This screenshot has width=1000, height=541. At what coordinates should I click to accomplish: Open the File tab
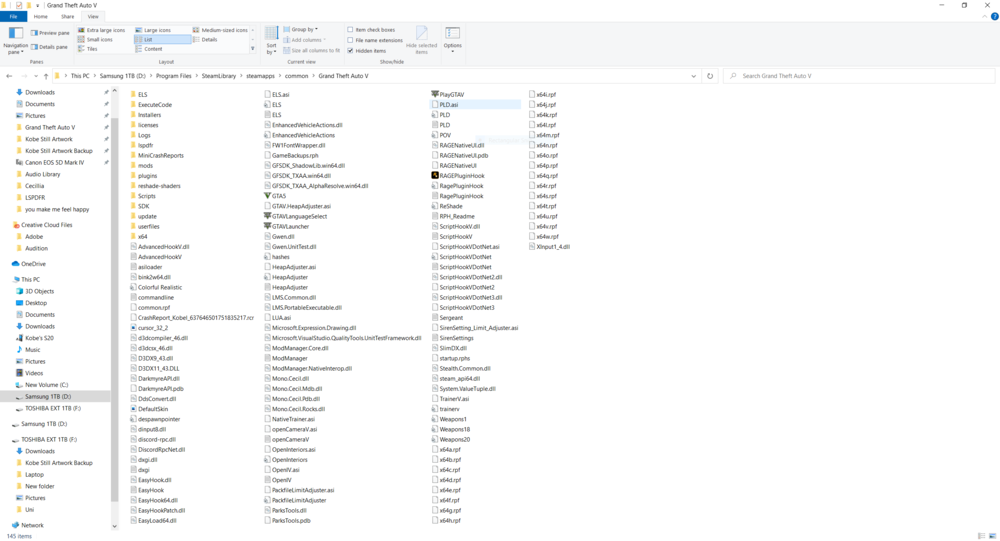point(13,17)
